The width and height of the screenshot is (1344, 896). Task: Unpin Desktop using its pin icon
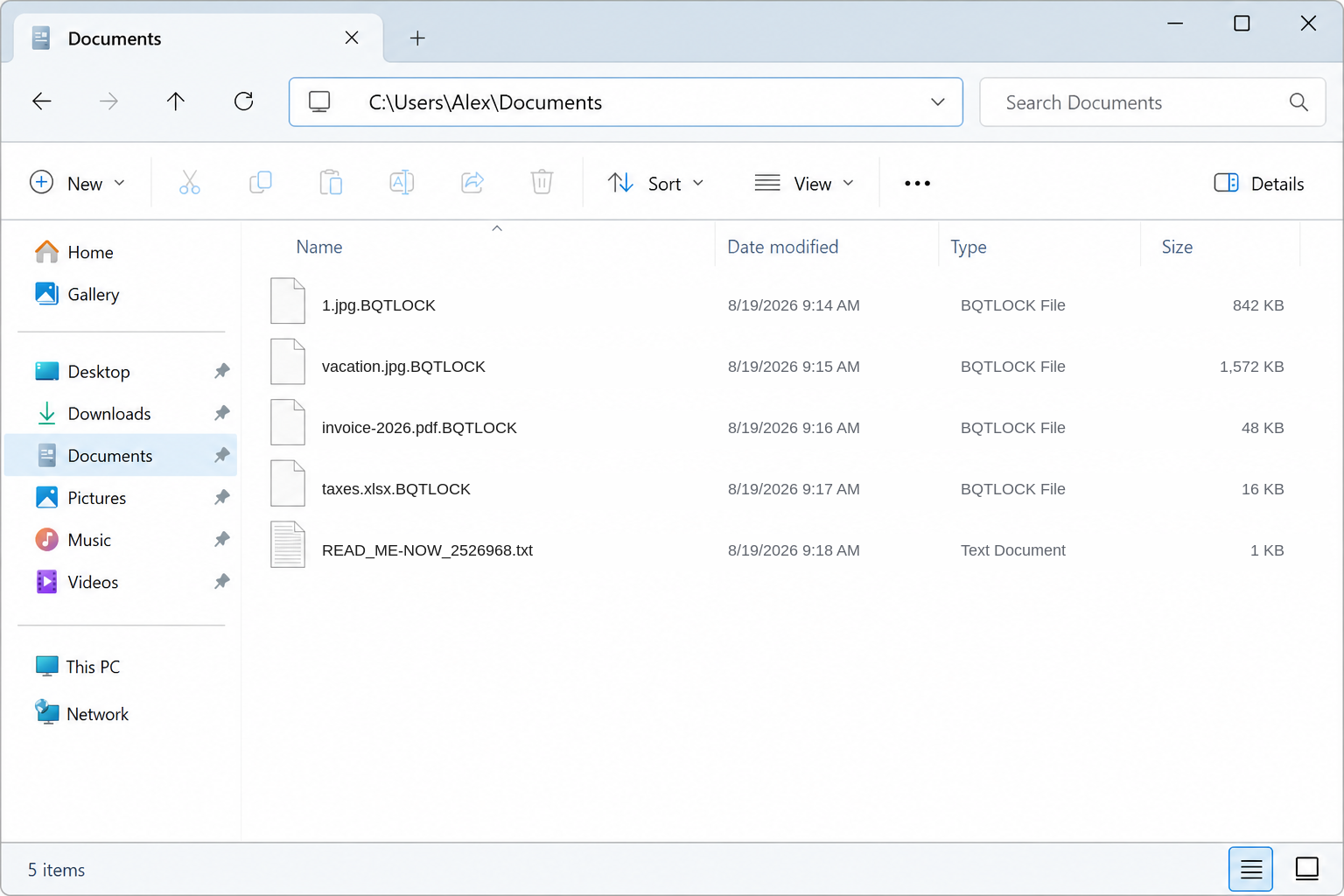point(222,371)
